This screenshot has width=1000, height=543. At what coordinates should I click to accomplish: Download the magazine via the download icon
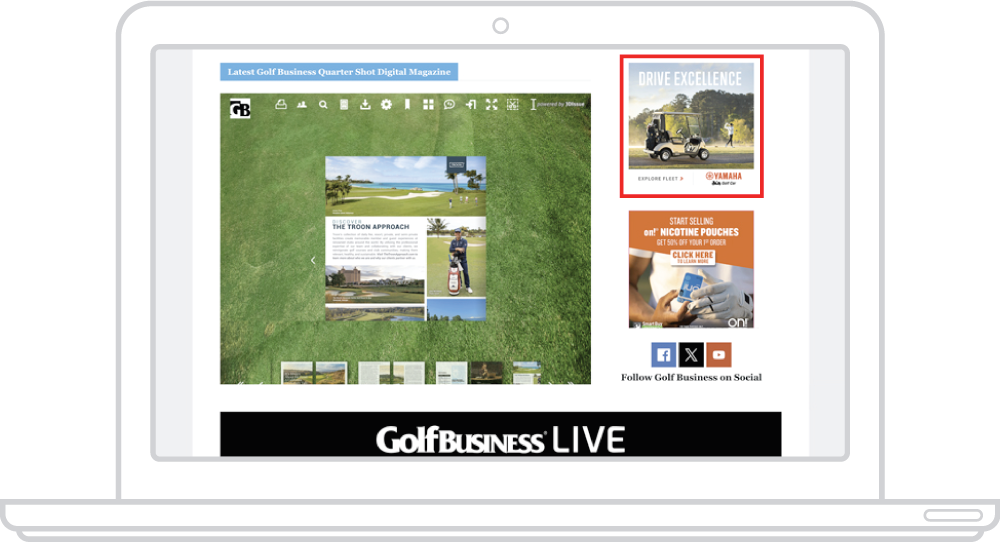[365, 105]
